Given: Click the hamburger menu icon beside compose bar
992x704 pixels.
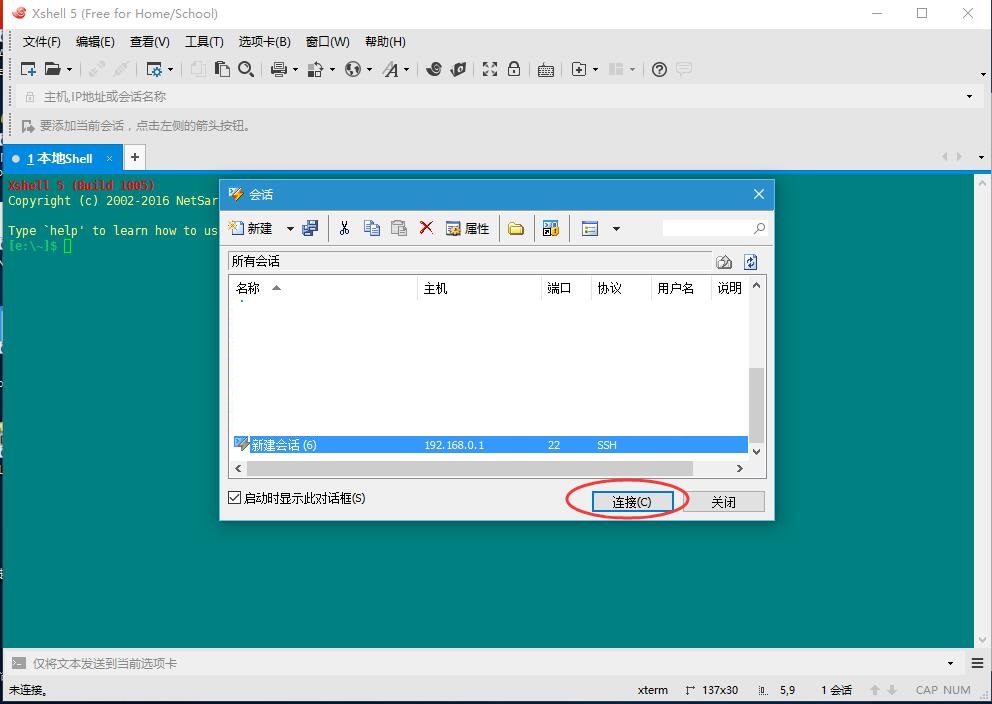Looking at the screenshot, I should pyautogui.click(x=977, y=663).
